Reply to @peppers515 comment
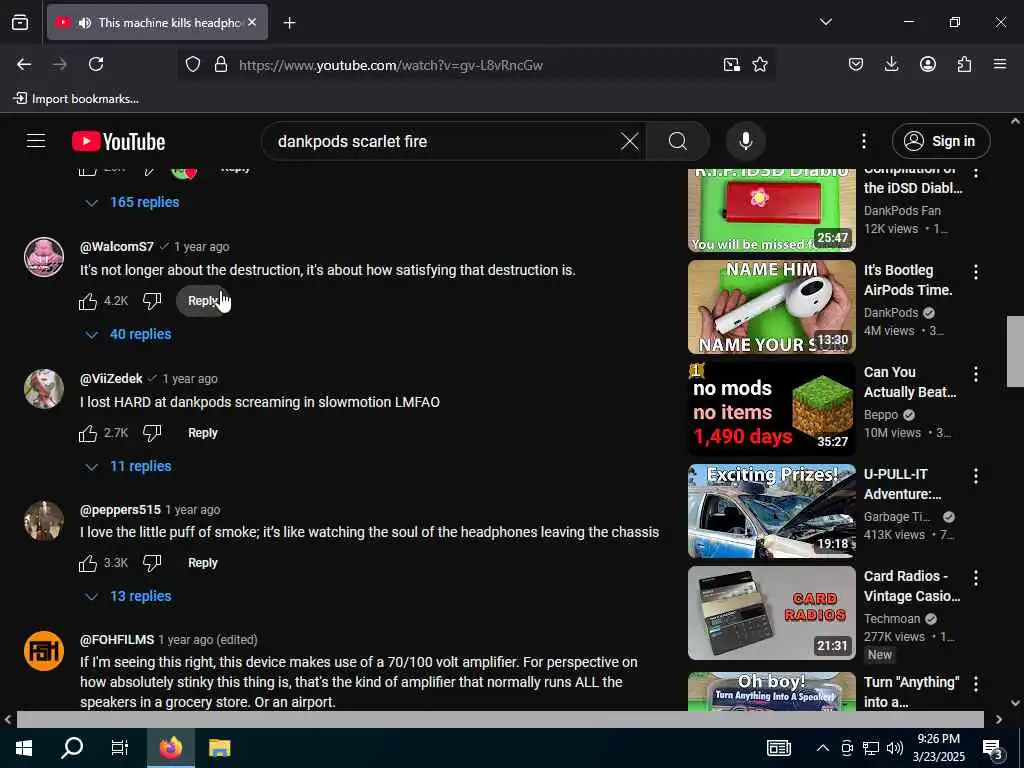Screen dimensions: 1024x768 (x=202, y=563)
